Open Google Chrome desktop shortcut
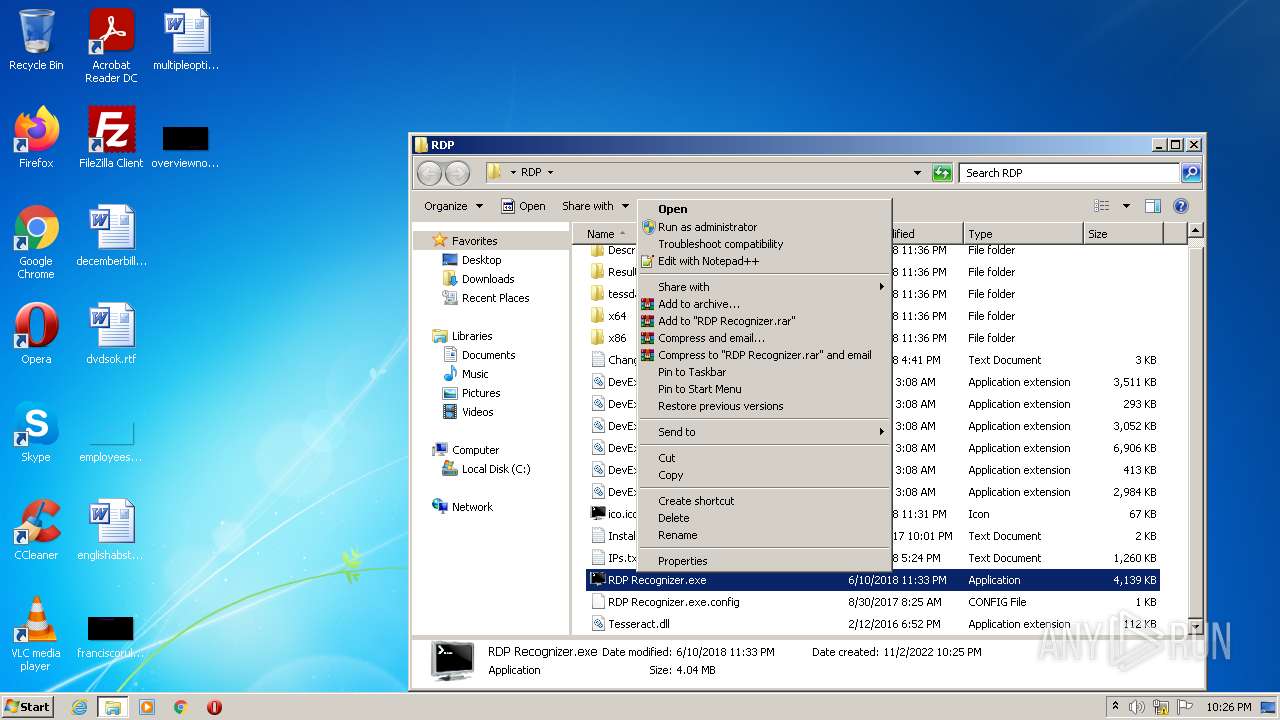The image size is (1280, 720). (x=36, y=242)
